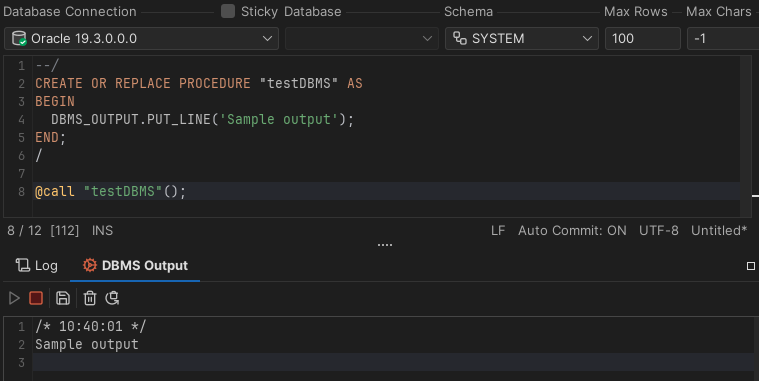Click the Max Rows field showing 100
Viewport: 759px width, 381px height.
click(643, 38)
